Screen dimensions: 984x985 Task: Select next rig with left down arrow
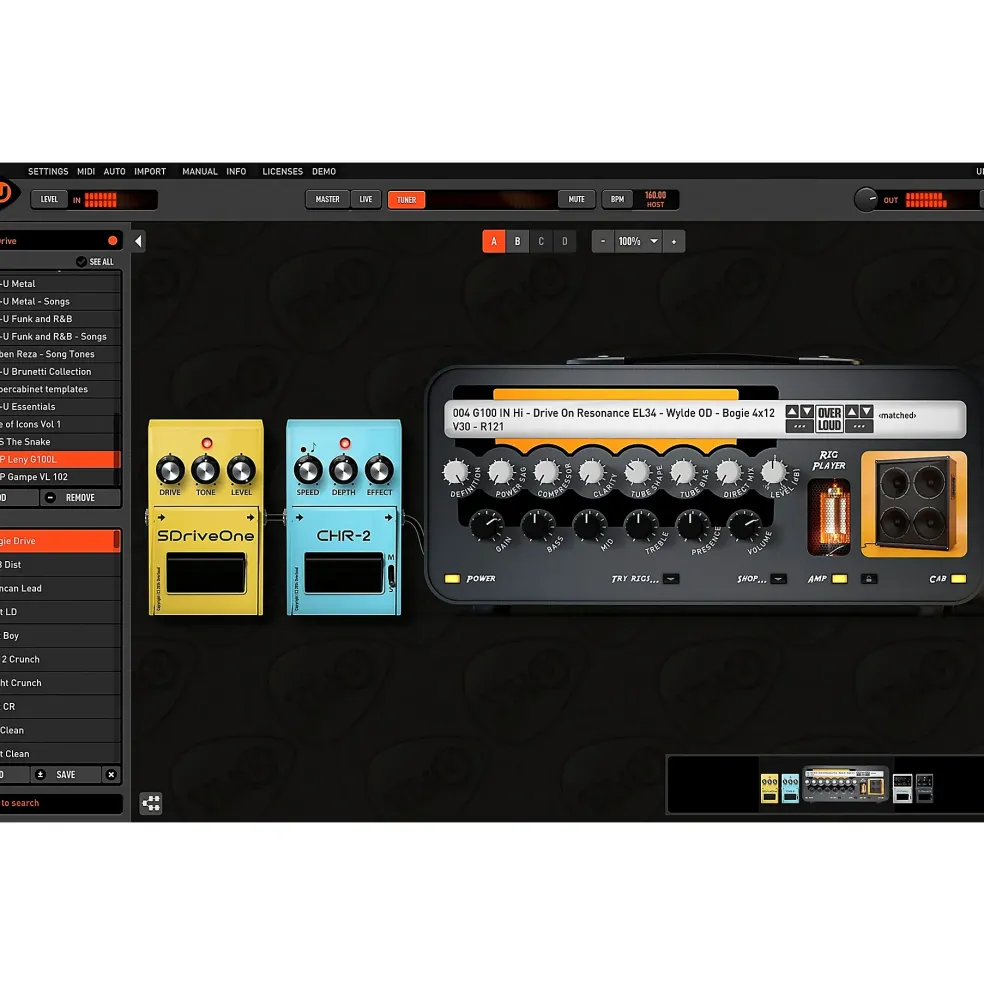pos(807,411)
